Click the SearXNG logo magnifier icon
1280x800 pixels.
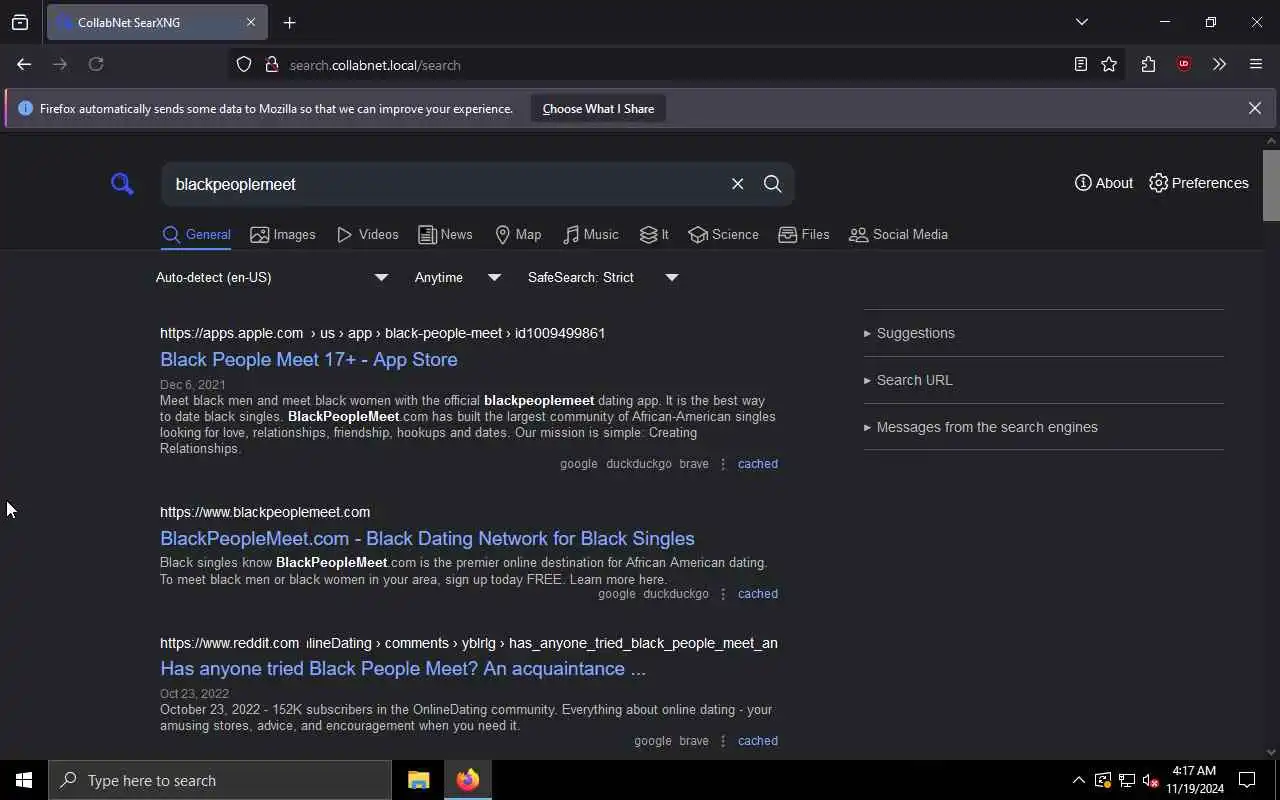pos(122,184)
